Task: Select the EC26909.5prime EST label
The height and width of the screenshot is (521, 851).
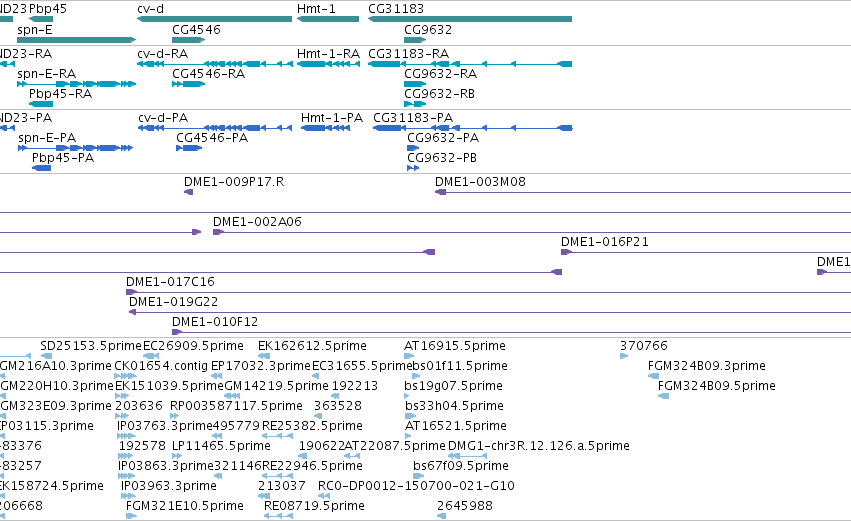Action: 193,346
